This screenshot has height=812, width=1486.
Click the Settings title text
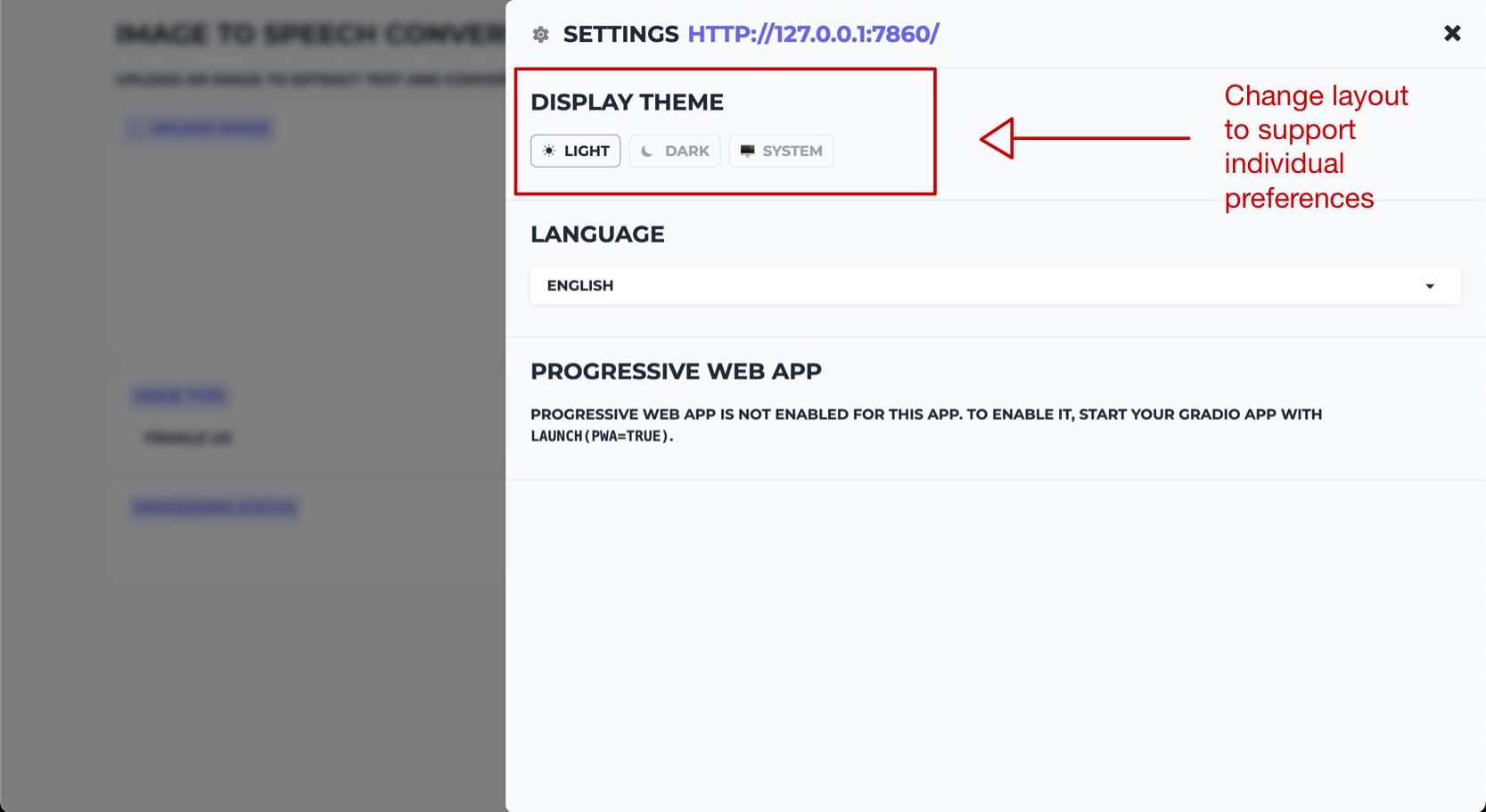(x=621, y=34)
